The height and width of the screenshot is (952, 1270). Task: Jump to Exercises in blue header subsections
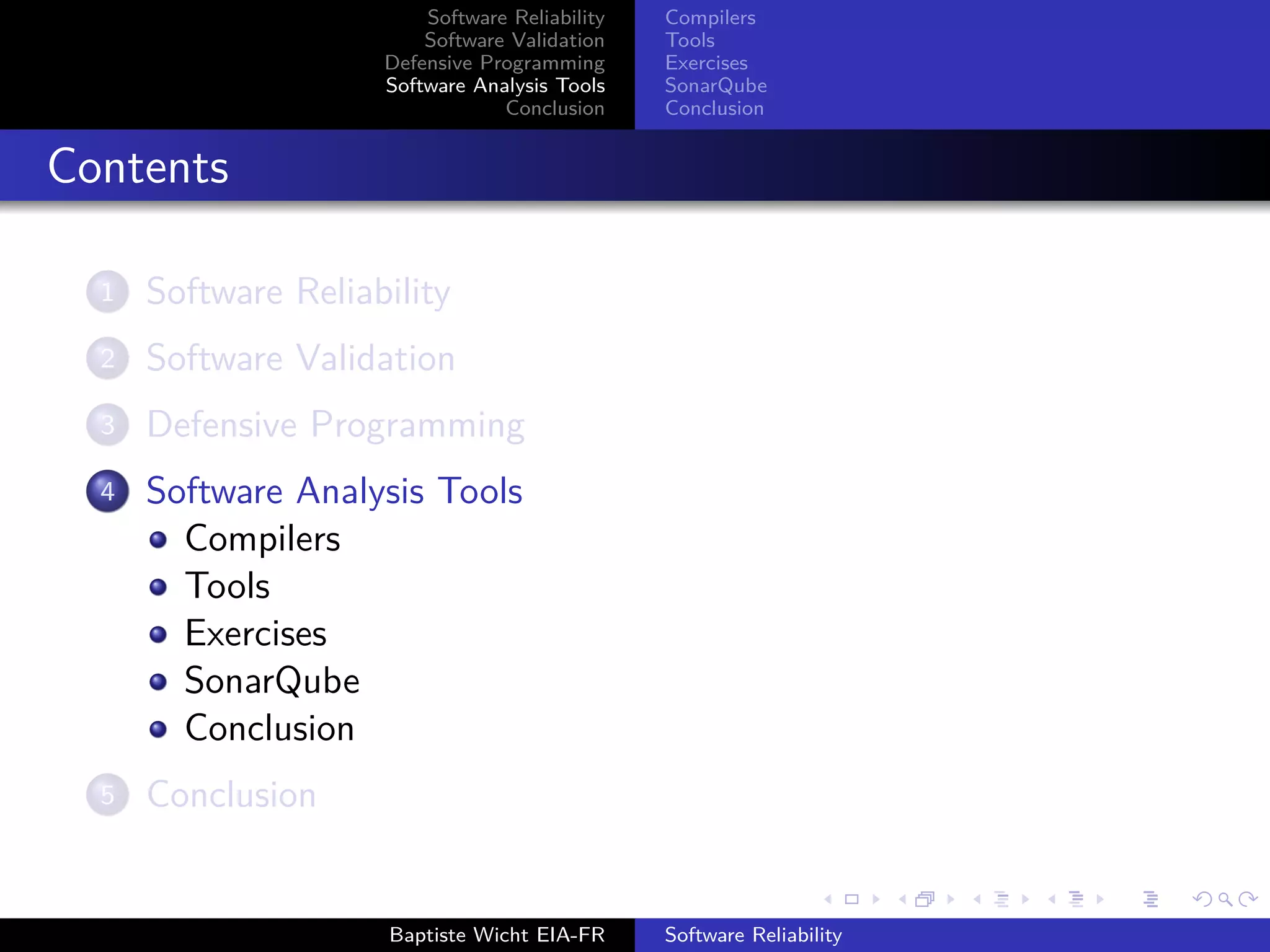706,63
